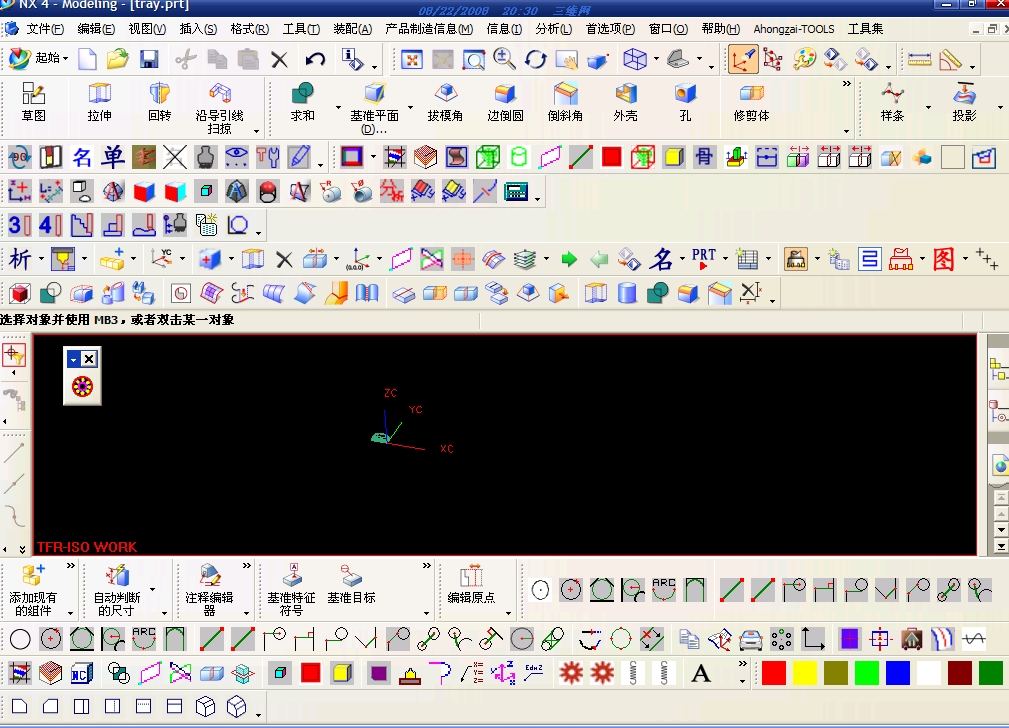
Task: Click the Delete X icon in top toolbar
Action: click(x=279, y=60)
